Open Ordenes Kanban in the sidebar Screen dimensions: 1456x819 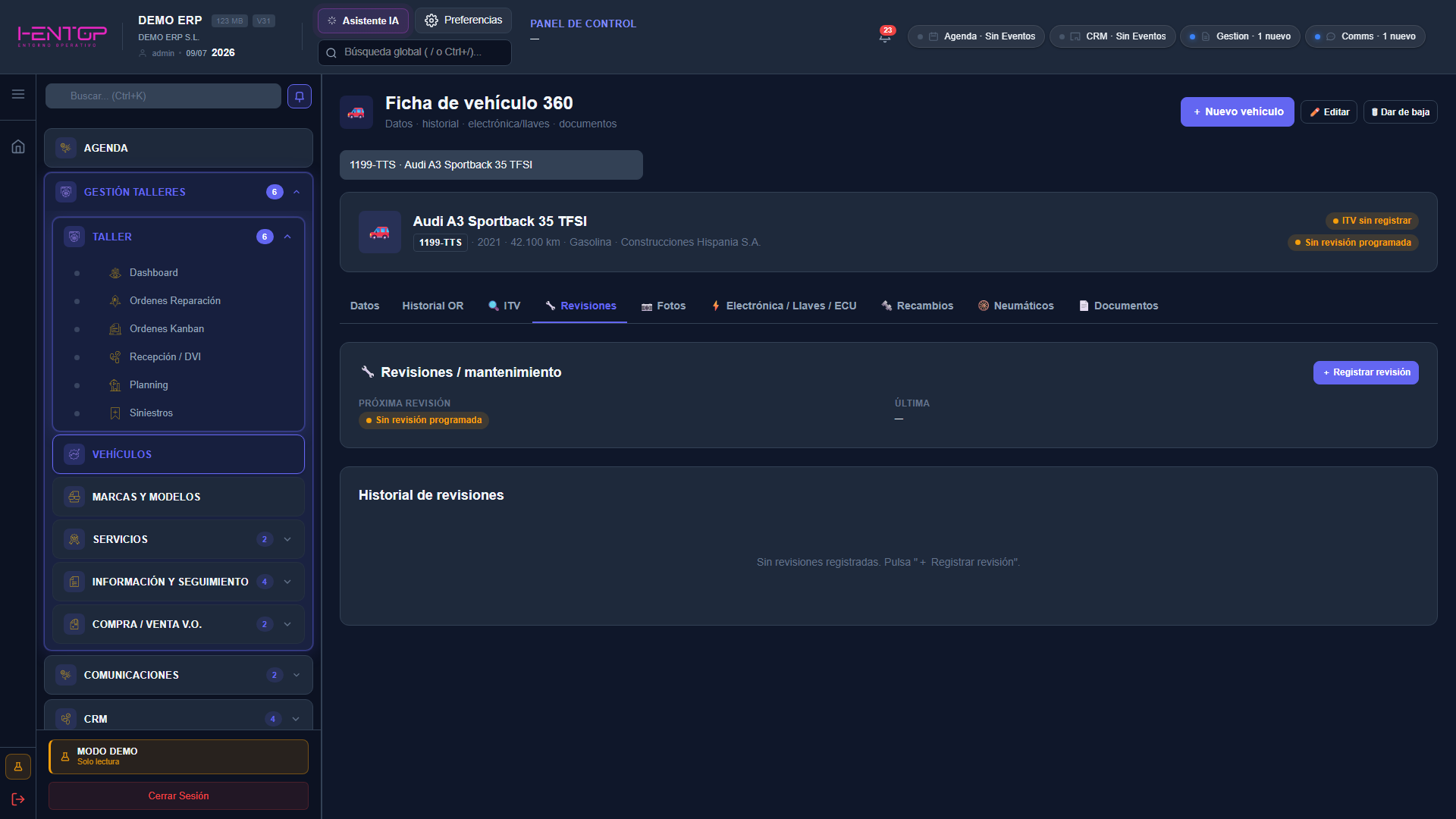[x=167, y=329]
